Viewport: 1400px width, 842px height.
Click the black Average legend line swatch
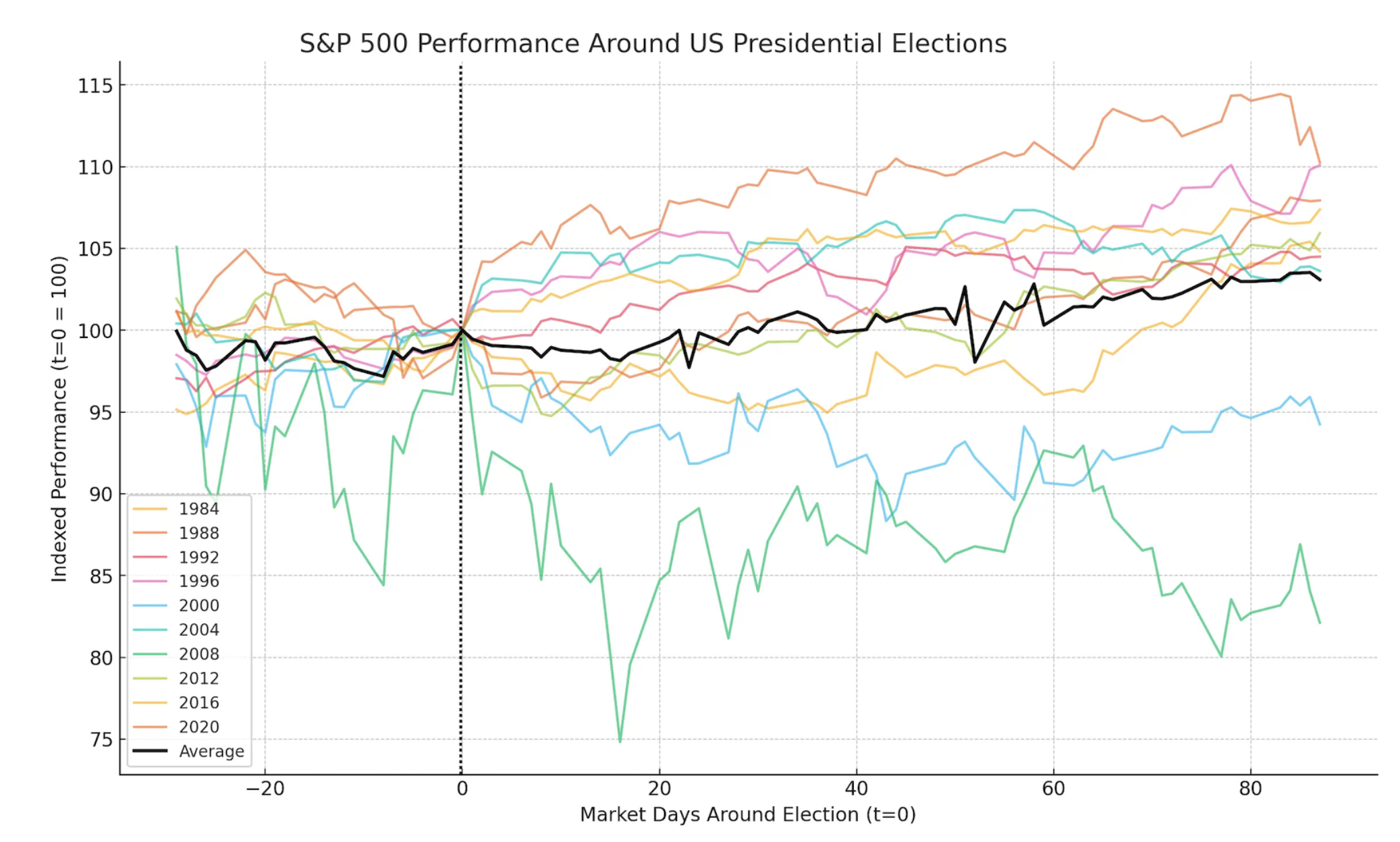point(150,751)
